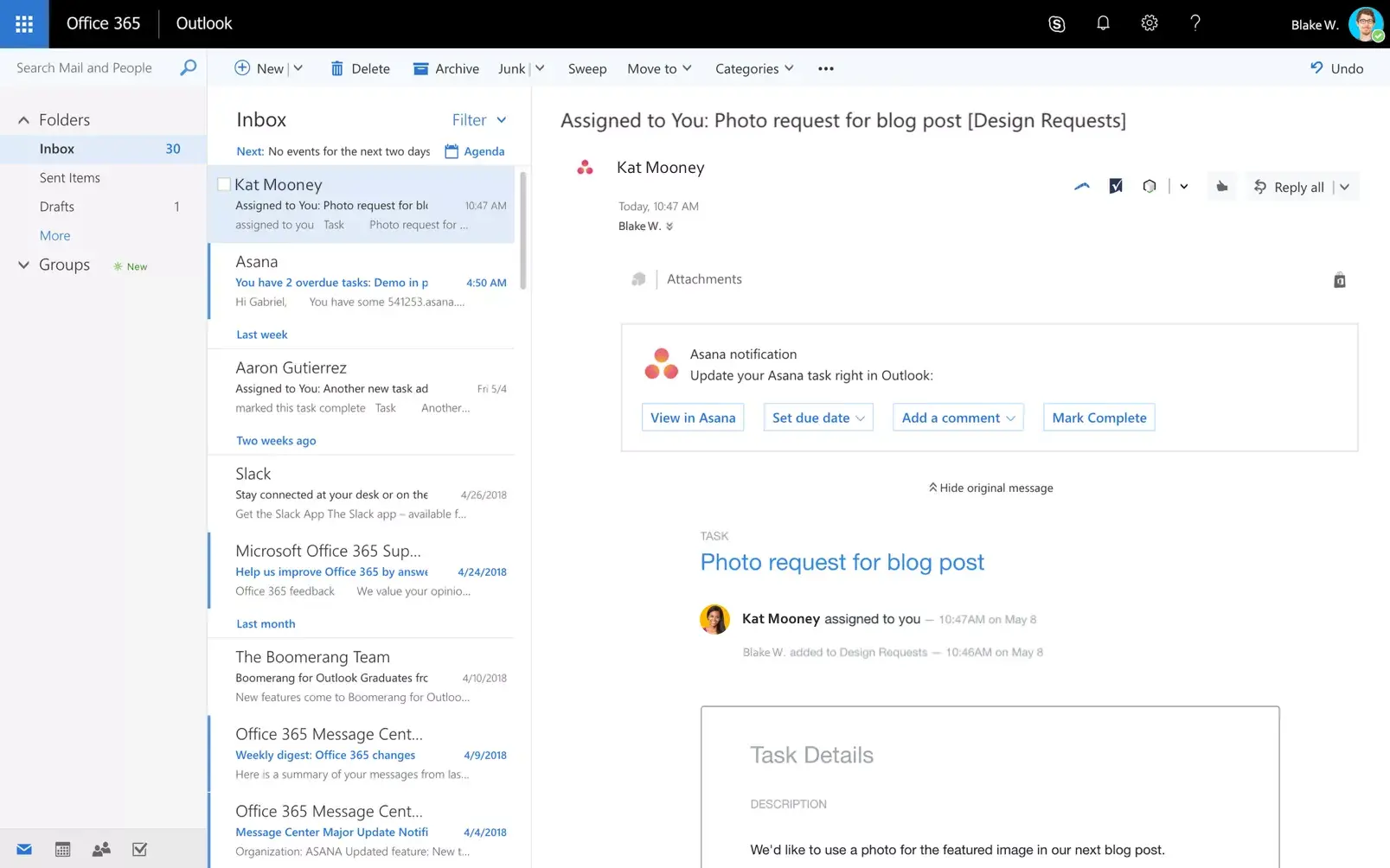This screenshot has height=868, width=1390.
Task: Click the Mark Complete button
Action: 1099,417
